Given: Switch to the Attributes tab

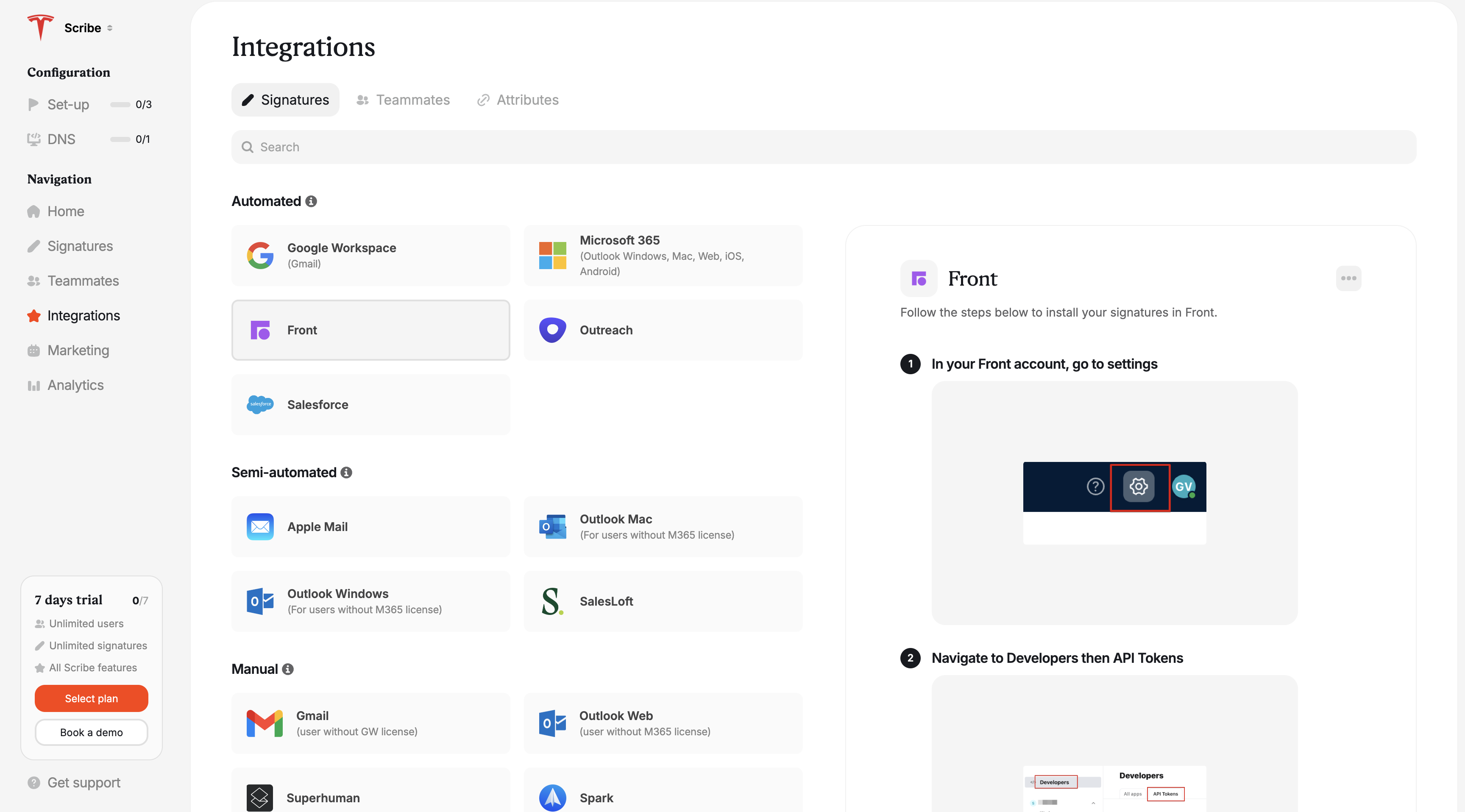Looking at the screenshot, I should click(x=518, y=100).
